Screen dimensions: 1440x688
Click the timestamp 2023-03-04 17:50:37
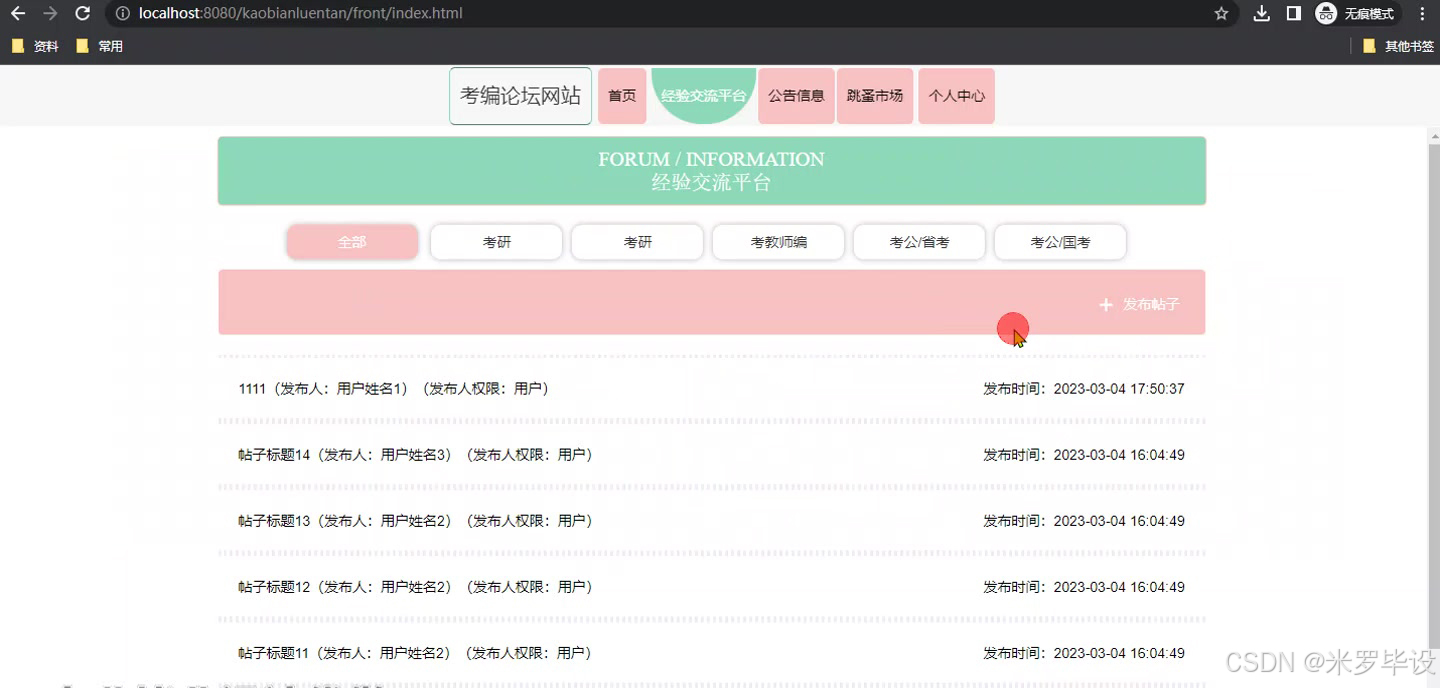(1119, 389)
